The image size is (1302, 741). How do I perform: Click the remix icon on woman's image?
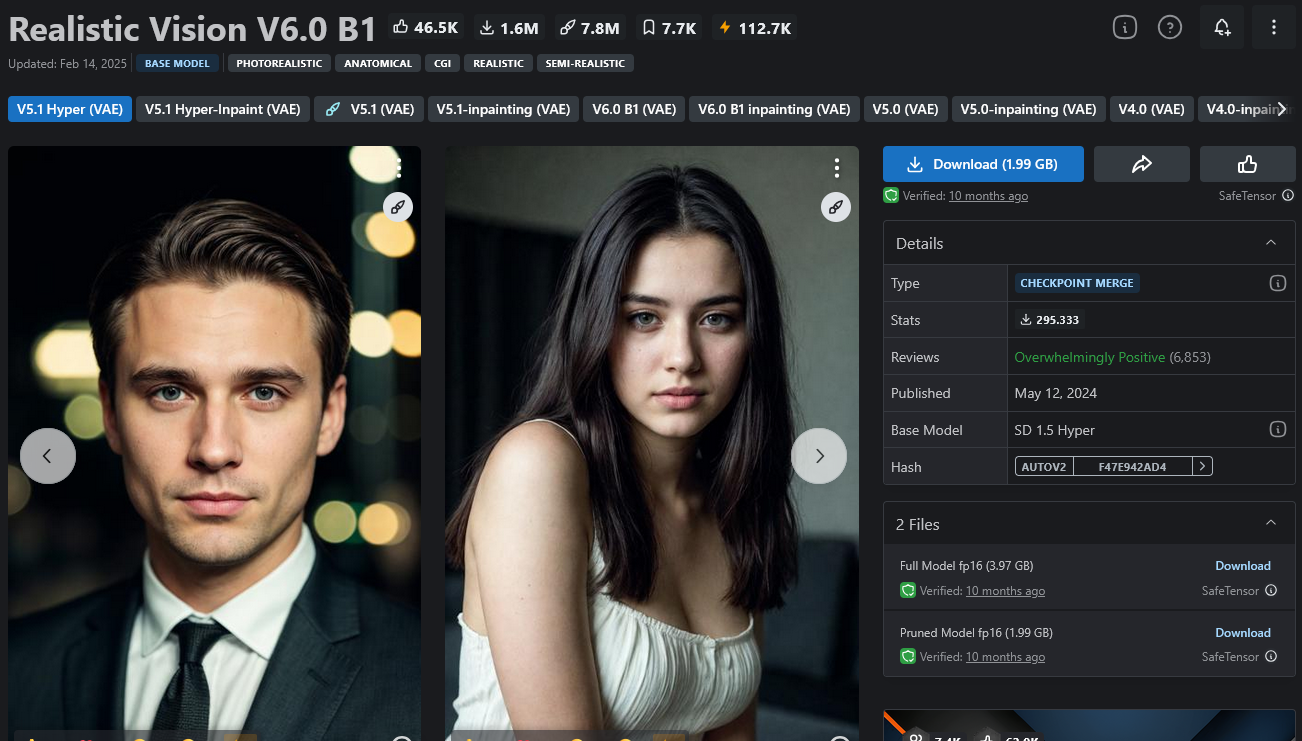pyautogui.click(x=836, y=207)
